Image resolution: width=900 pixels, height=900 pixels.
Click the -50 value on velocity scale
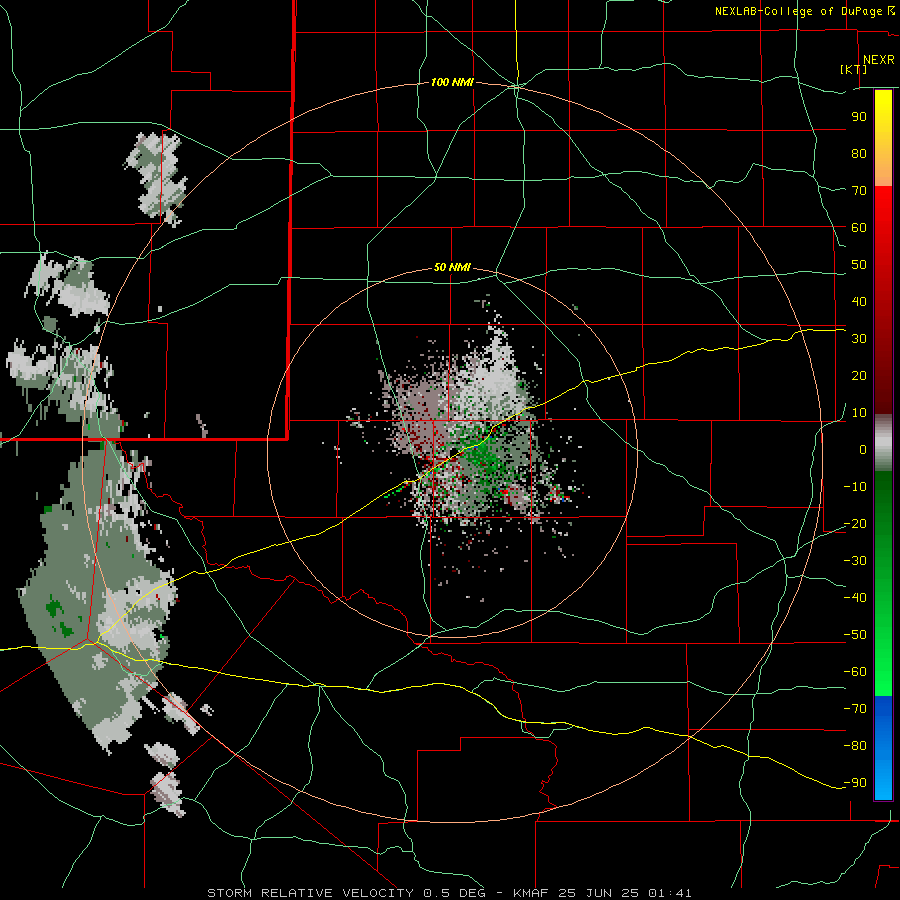(x=855, y=635)
